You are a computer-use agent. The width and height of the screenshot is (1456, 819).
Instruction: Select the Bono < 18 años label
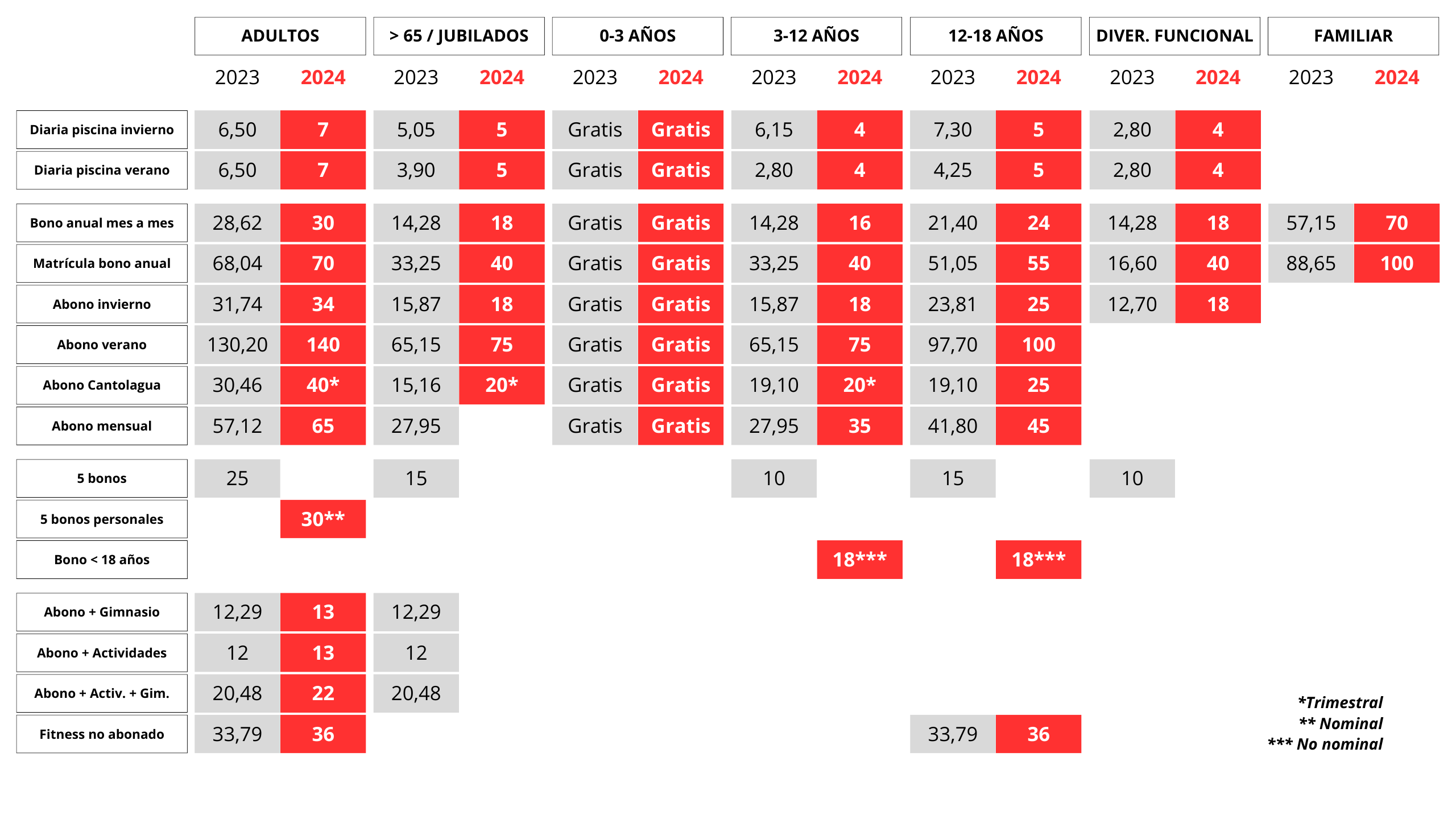[102, 560]
